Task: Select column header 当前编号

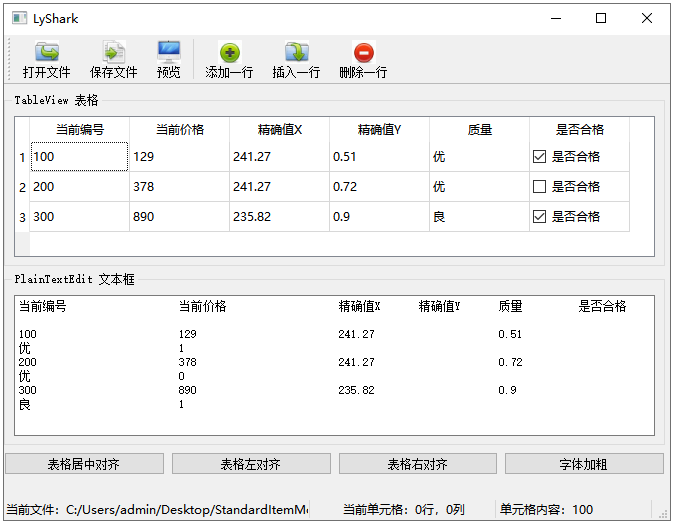Action: tap(80, 129)
